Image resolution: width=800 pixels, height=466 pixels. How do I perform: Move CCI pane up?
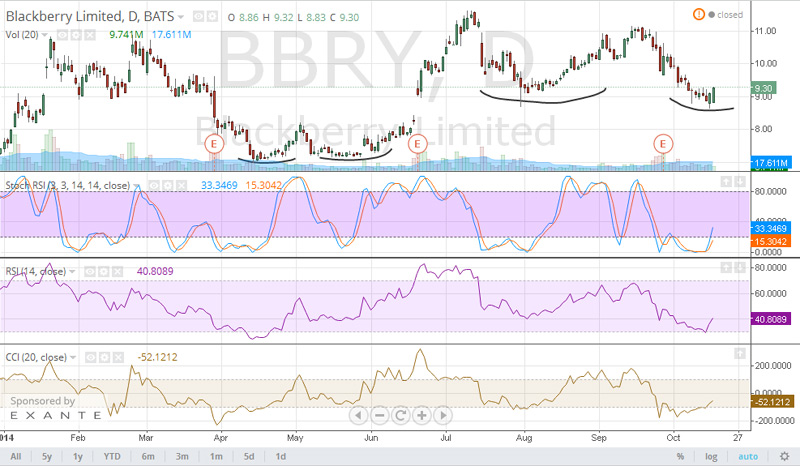(x=740, y=353)
